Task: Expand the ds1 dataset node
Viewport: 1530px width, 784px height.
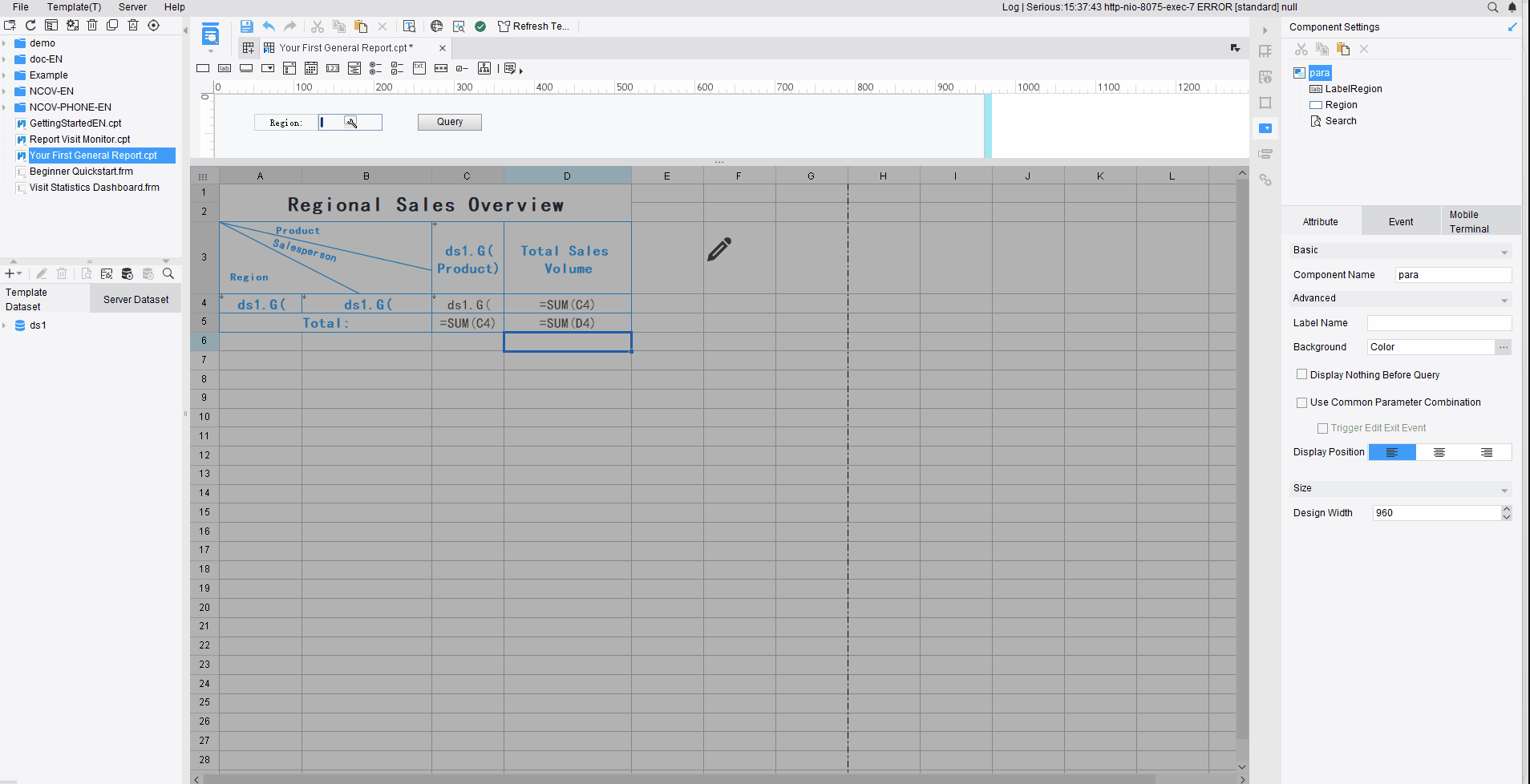Action: tap(5, 325)
